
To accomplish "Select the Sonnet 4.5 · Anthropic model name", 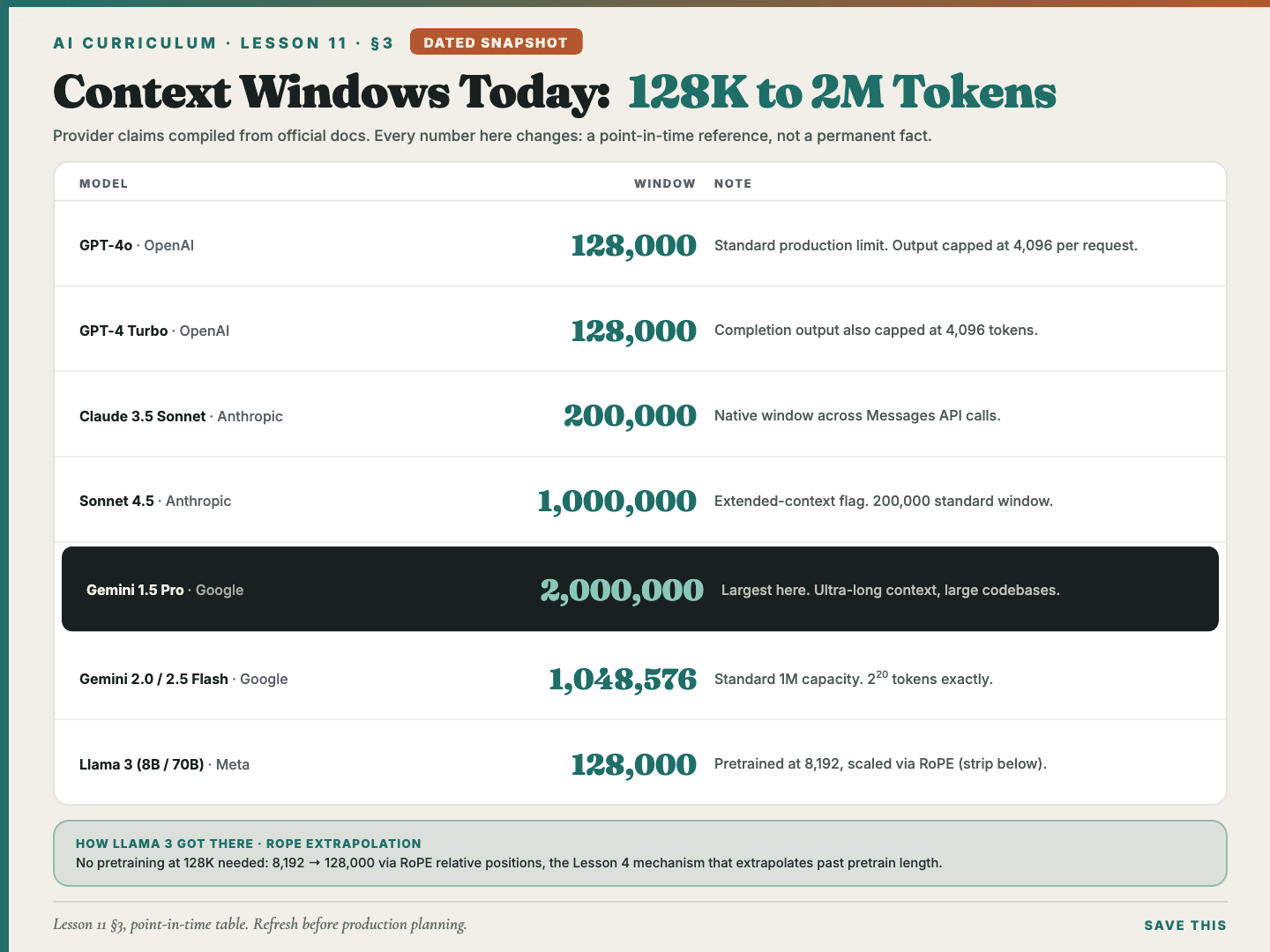I will click(155, 501).
